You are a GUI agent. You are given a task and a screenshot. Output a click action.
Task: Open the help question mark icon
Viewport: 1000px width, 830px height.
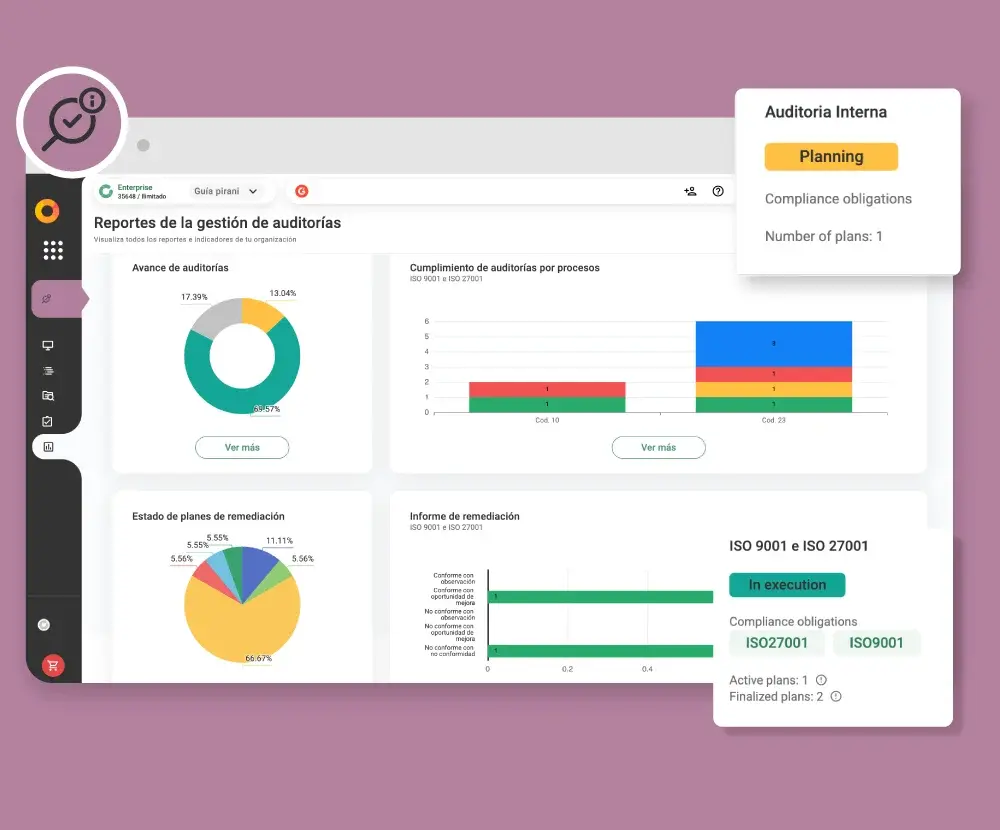(718, 191)
